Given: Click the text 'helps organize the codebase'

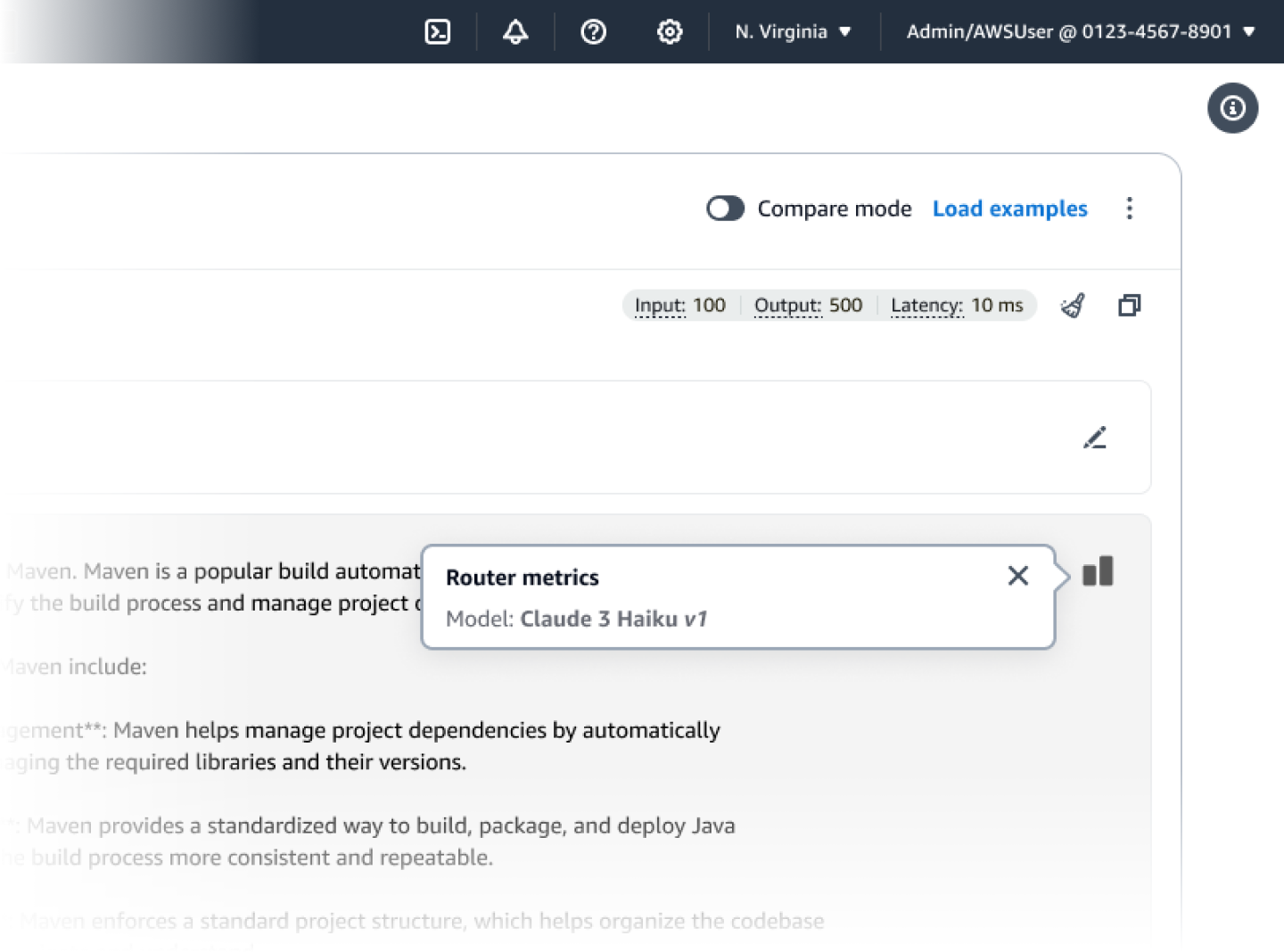Looking at the screenshot, I should [x=681, y=921].
